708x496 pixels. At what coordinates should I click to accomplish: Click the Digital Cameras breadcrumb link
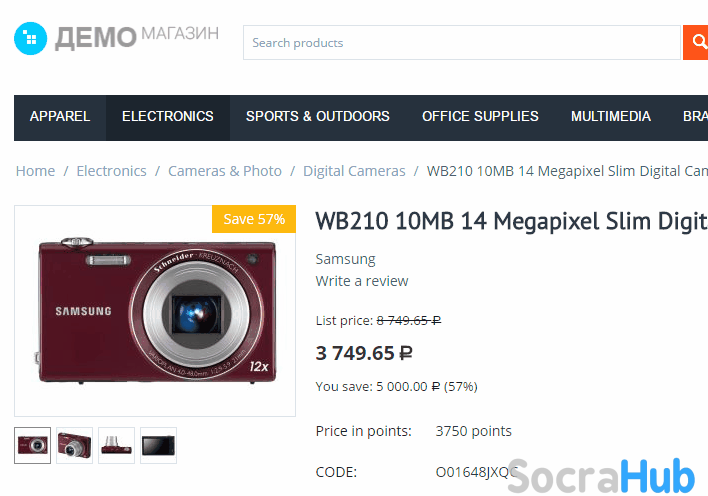[x=354, y=171]
